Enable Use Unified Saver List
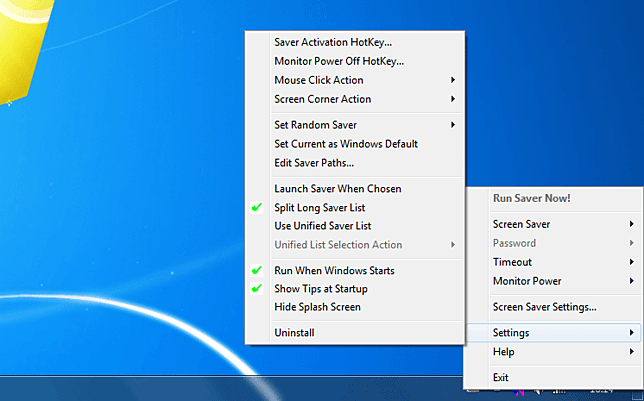644x401 pixels. click(x=355, y=226)
